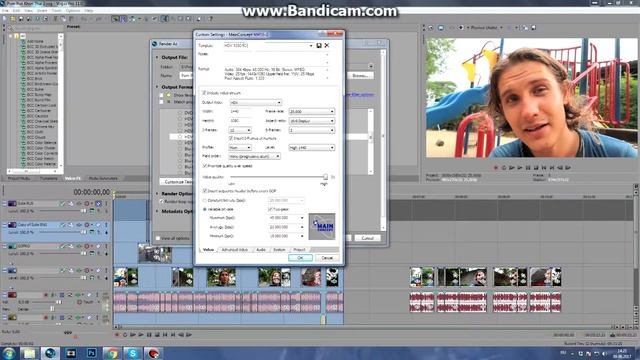Toggle Insert sequence header before every GOP

coord(205,191)
